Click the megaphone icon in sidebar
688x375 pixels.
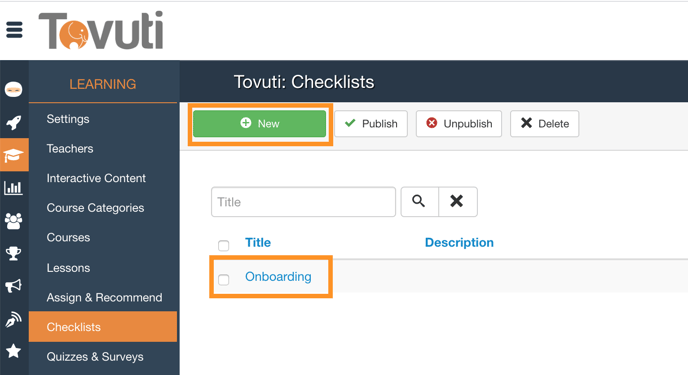coord(13,286)
